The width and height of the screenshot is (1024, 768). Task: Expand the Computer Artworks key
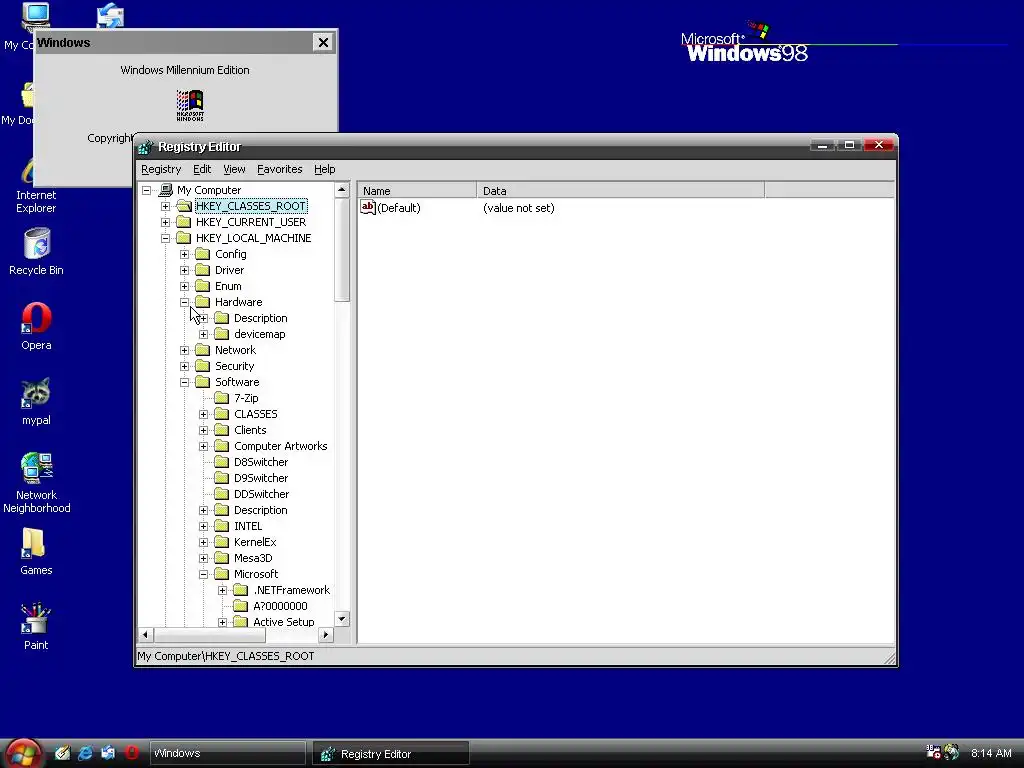203,446
